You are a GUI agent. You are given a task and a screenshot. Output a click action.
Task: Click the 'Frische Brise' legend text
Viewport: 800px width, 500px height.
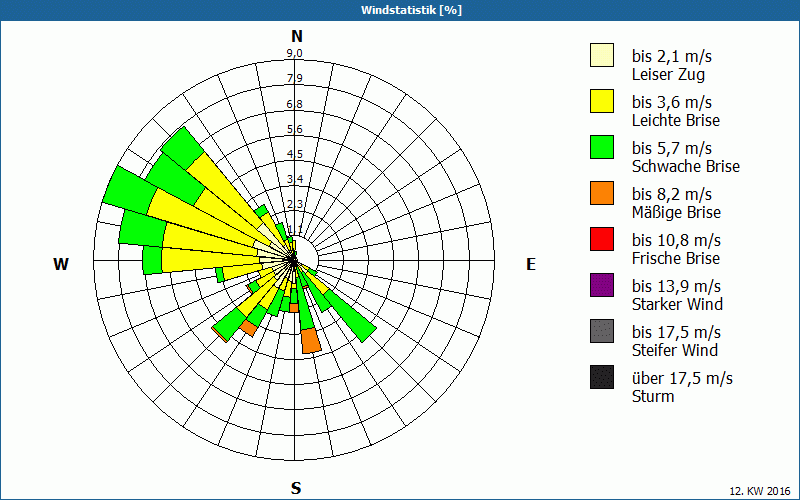click(676, 258)
